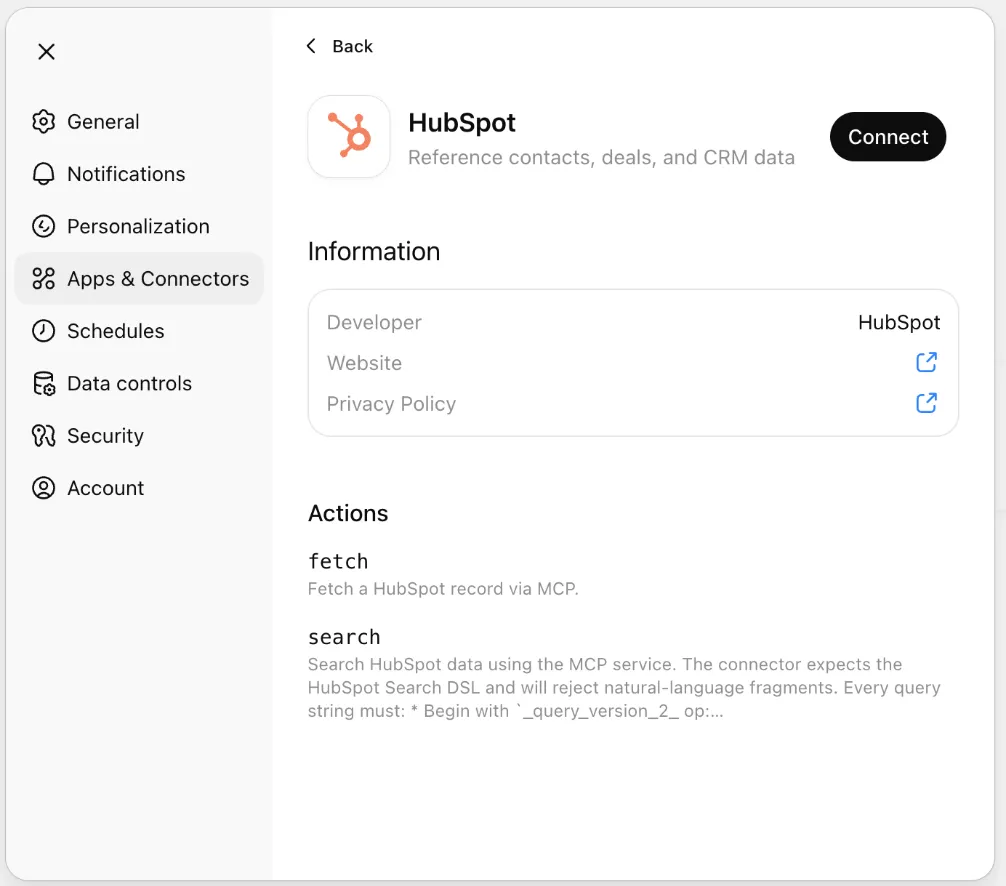Click the HubSpot sprocket logo
The height and width of the screenshot is (886, 1006).
pyautogui.click(x=349, y=136)
